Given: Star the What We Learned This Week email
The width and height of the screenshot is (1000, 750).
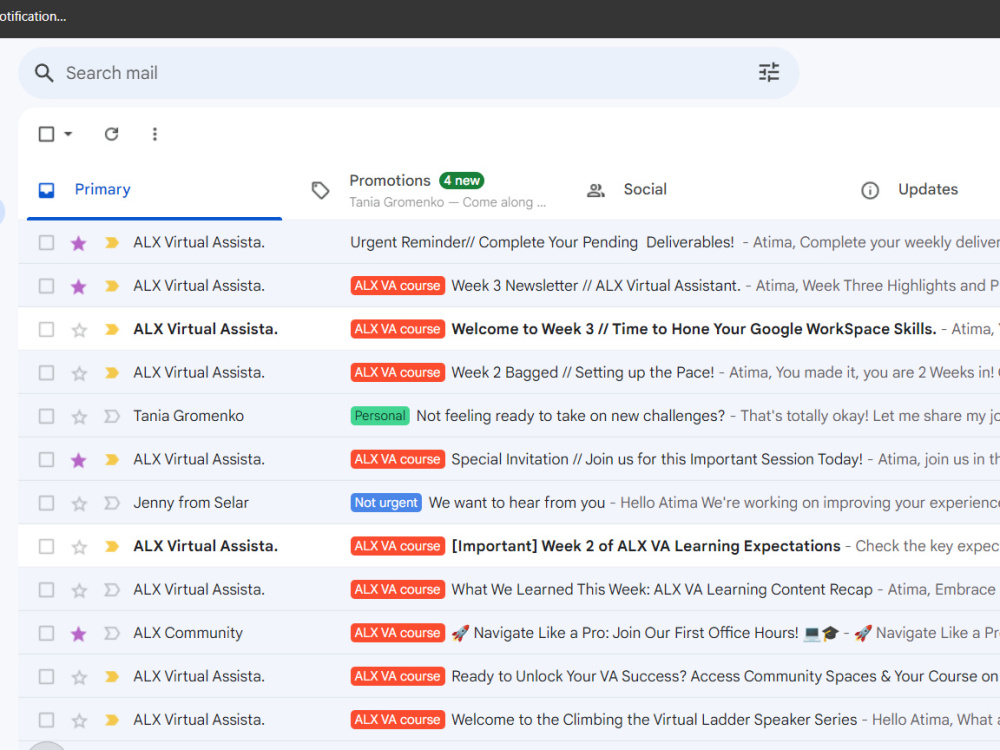Looking at the screenshot, I should click(78, 590).
